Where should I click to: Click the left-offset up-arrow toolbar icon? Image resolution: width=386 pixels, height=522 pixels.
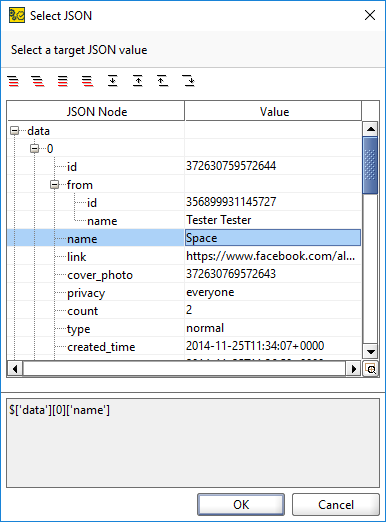163,81
